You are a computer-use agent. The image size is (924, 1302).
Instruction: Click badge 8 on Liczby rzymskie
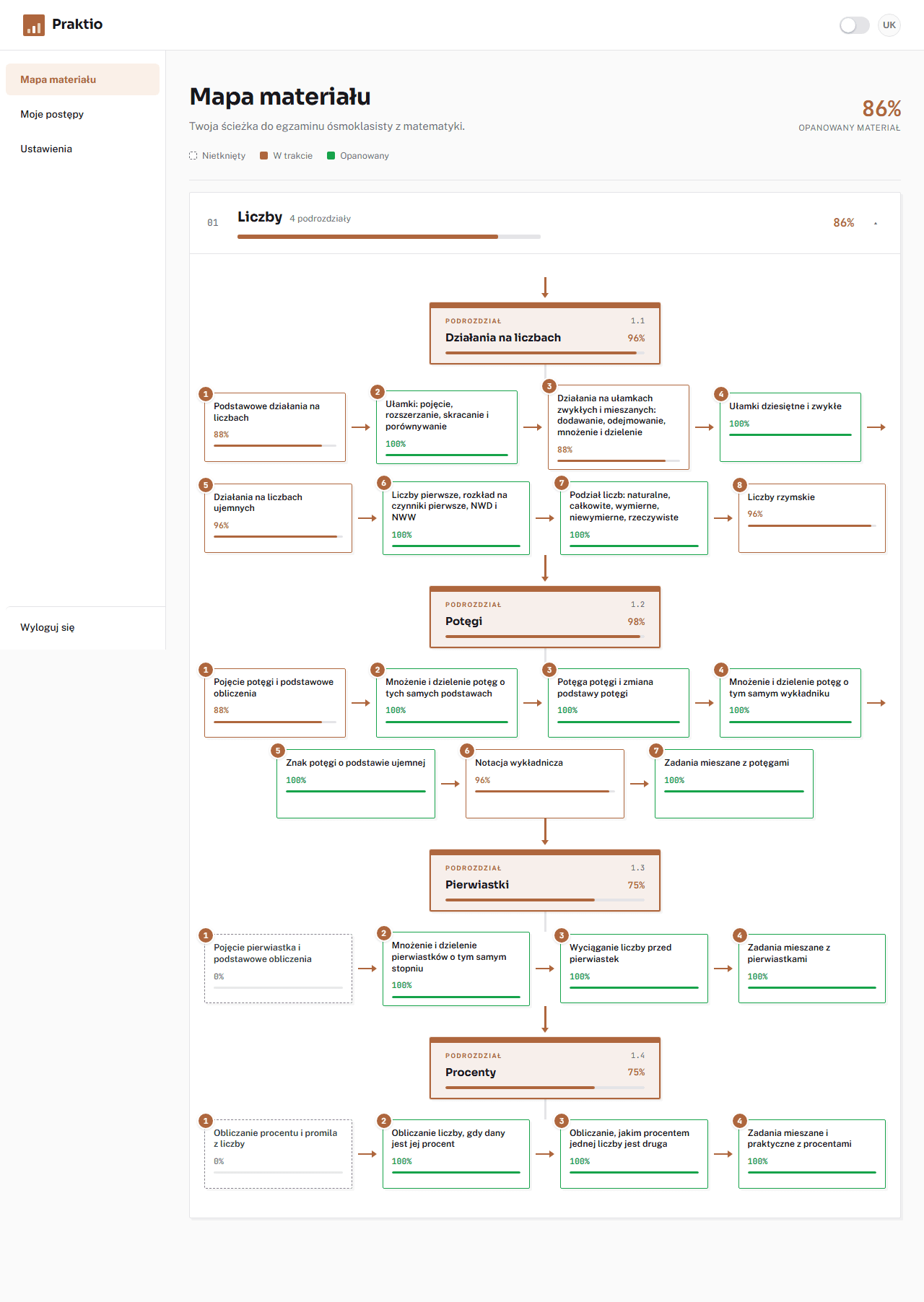click(x=739, y=485)
